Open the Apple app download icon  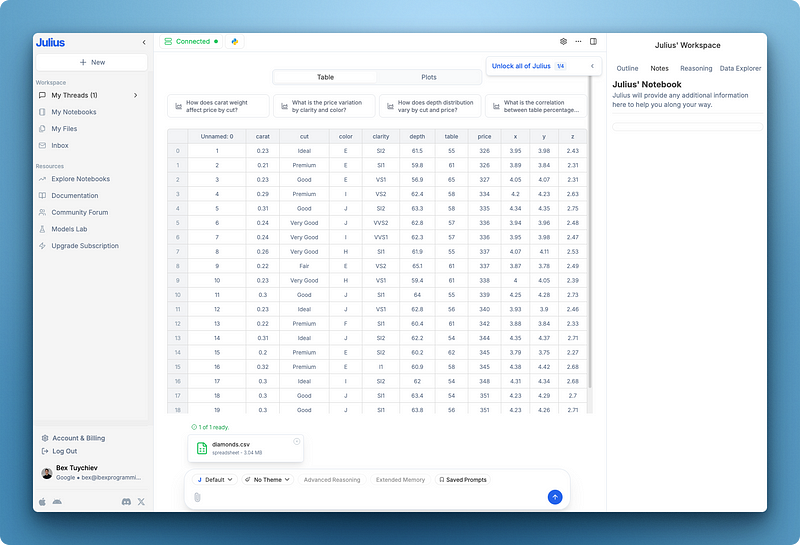[42, 502]
